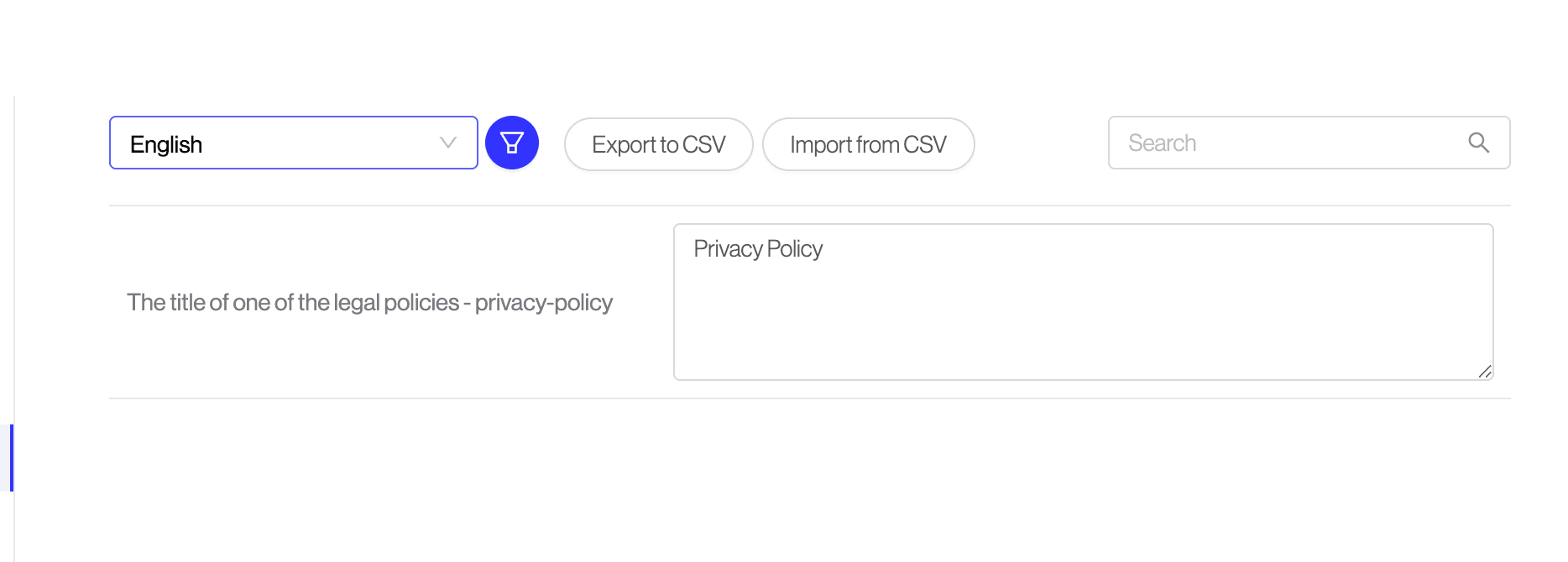
Task: Expand the language list via chevron arrow
Action: click(x=448, y=143)
